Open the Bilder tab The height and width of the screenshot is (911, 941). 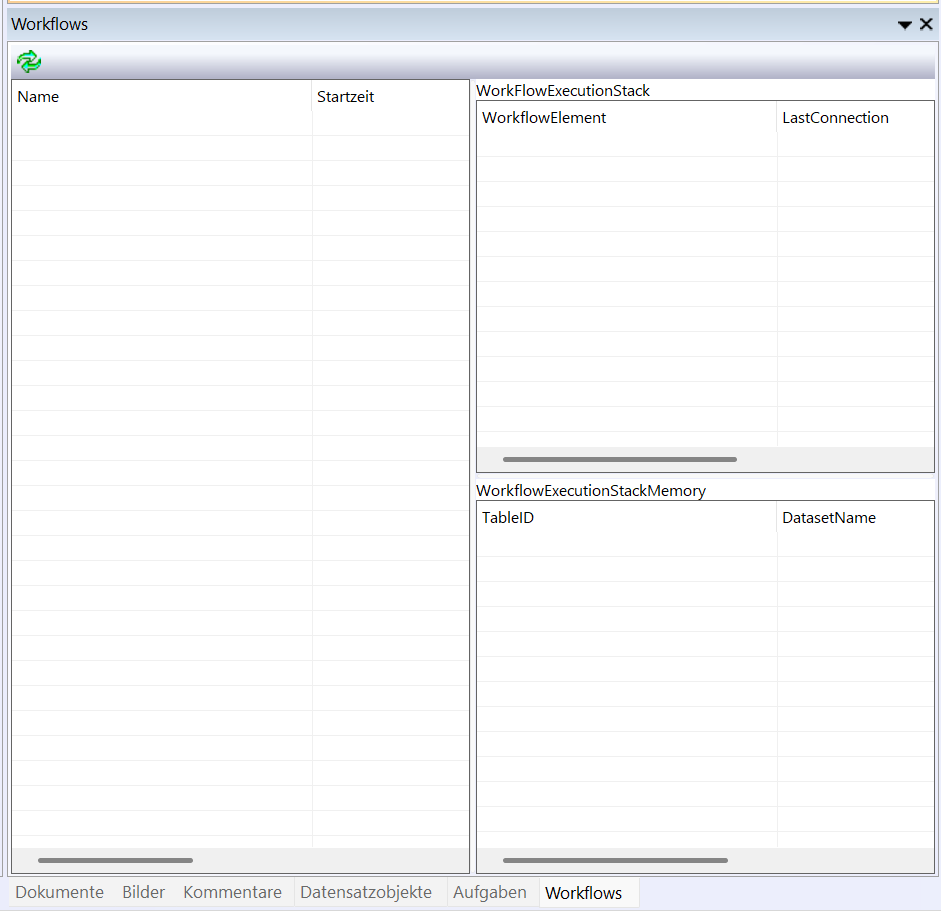[144, 892]
